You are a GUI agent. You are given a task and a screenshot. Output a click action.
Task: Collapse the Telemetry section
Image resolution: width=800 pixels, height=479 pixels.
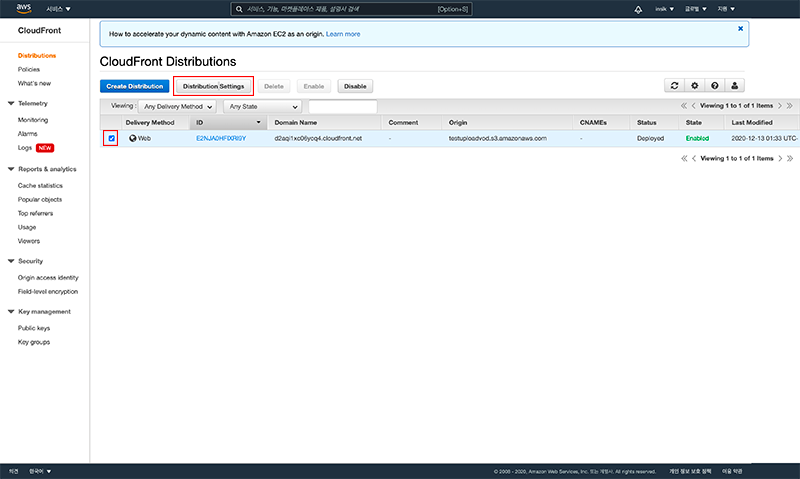pos(11,104)
